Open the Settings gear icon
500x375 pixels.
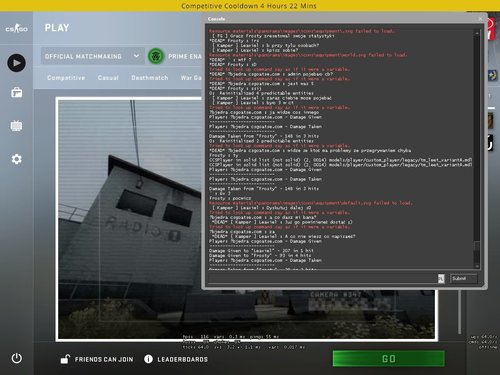tap(16, 159)
